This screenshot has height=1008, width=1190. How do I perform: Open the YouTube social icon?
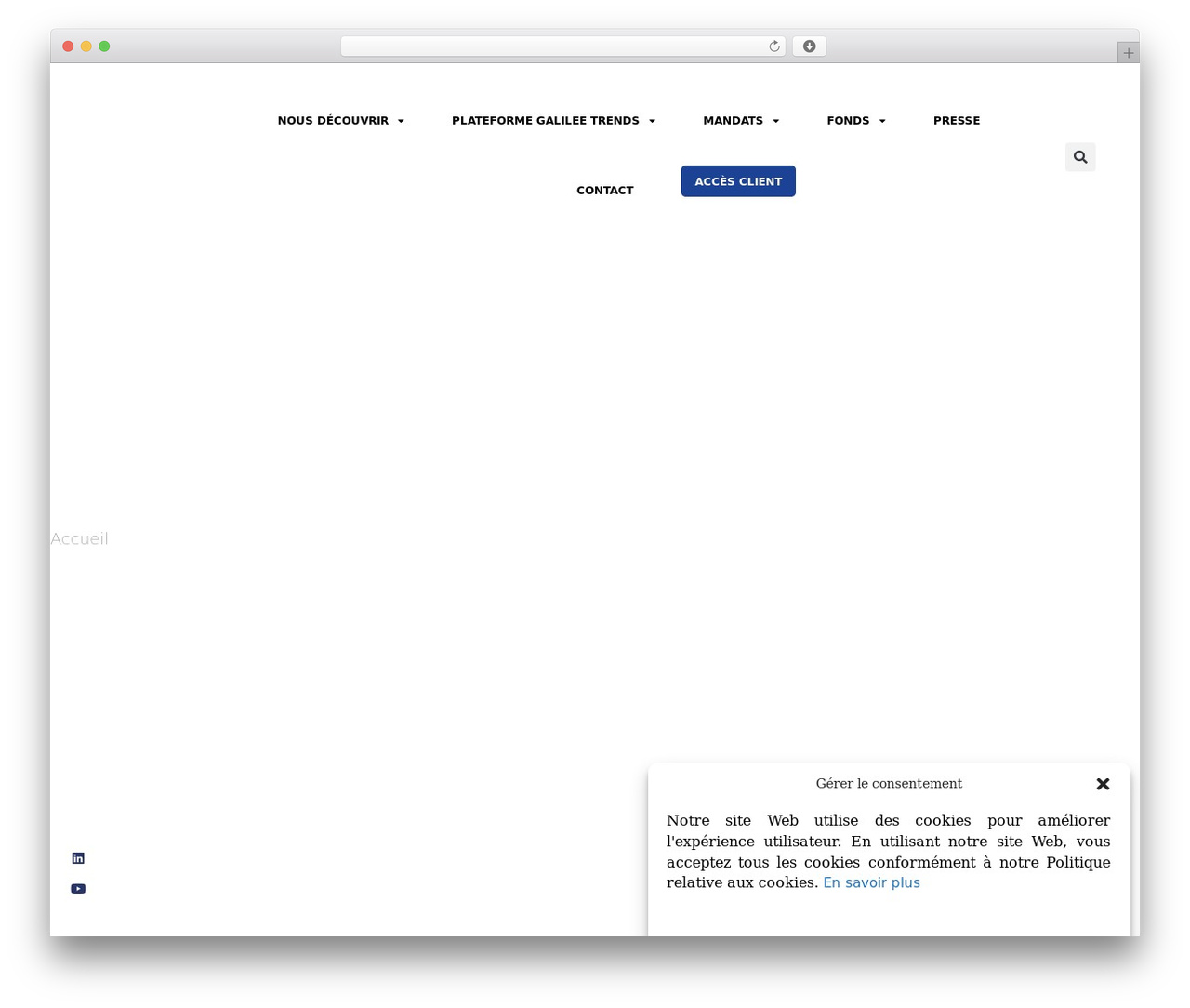(x=78, y=889)
